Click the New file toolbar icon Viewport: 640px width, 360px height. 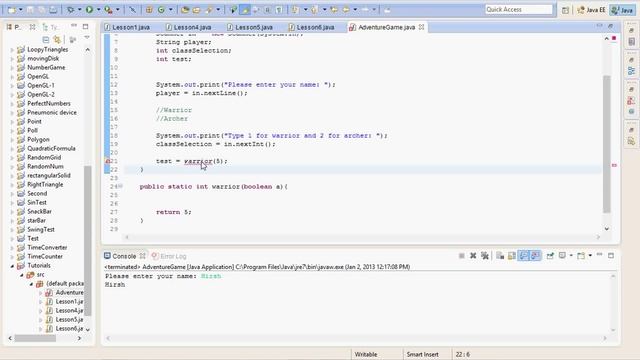click(12, 10)
